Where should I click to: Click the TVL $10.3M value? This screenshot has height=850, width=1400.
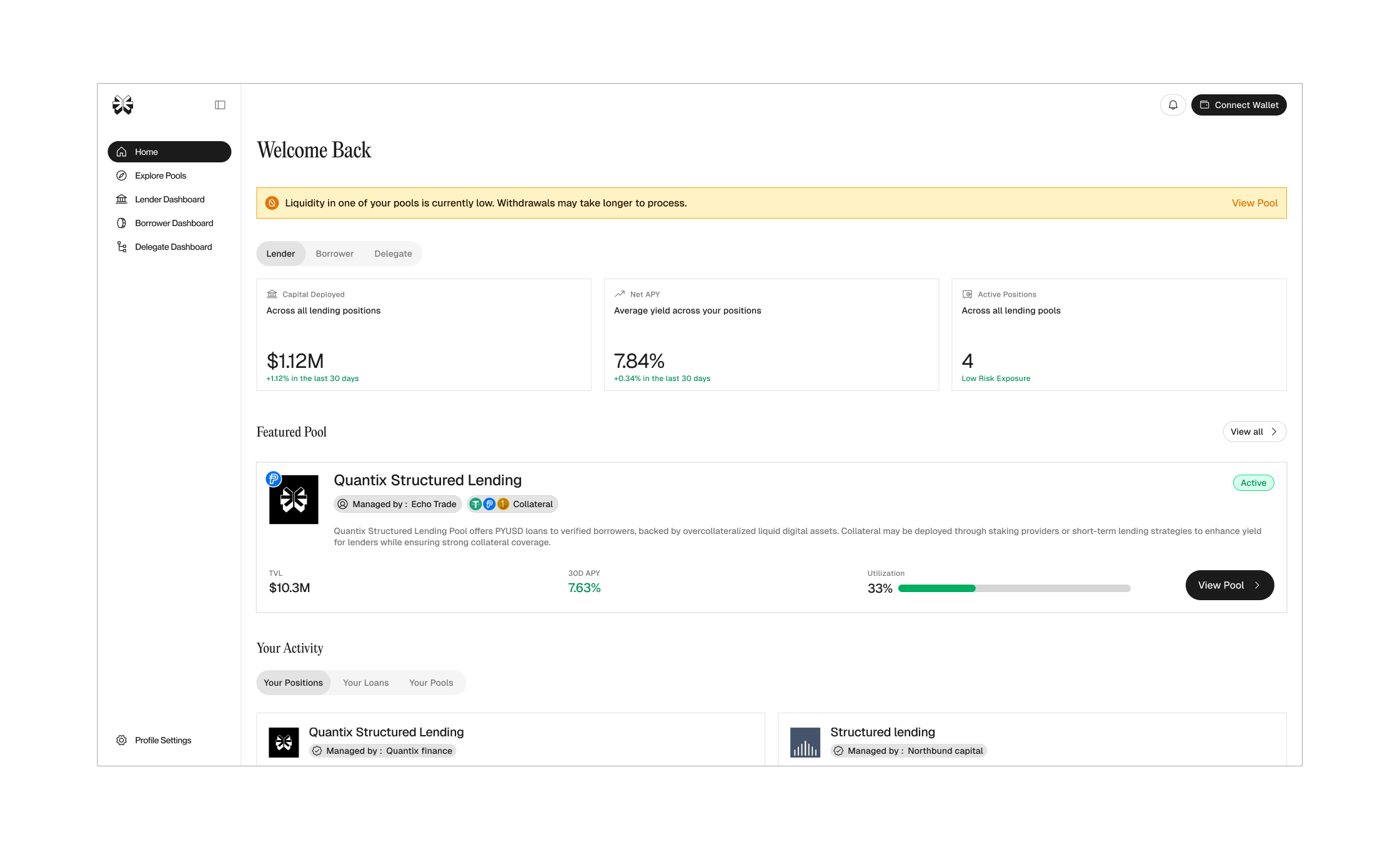tap(289, 588)
